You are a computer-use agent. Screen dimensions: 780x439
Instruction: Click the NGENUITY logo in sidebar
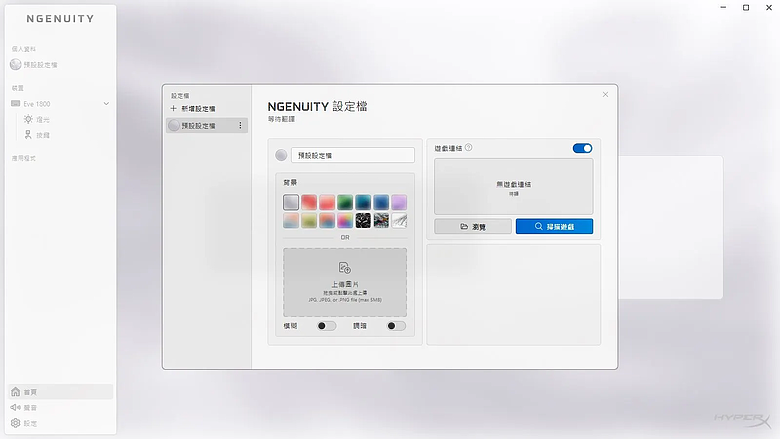(60, 19)
